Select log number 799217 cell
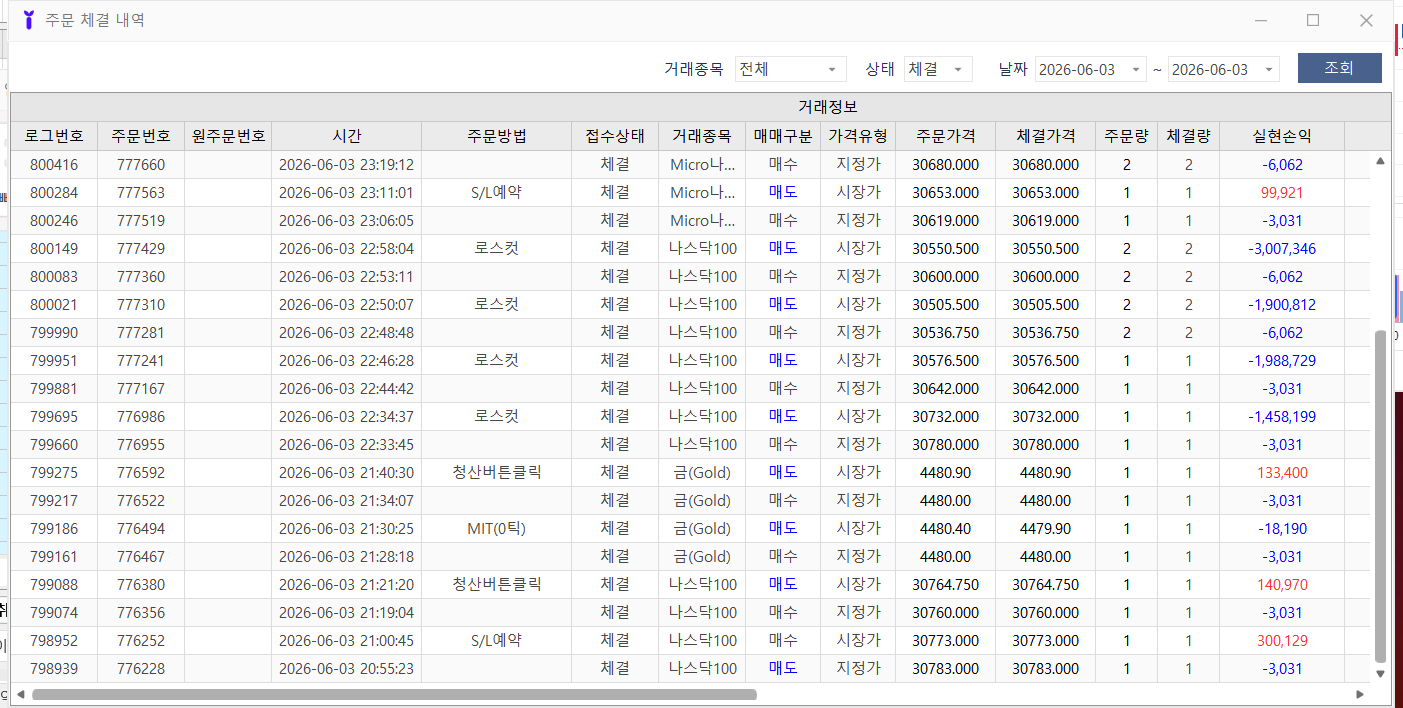 pyautogui.click(x=54, y=501)
